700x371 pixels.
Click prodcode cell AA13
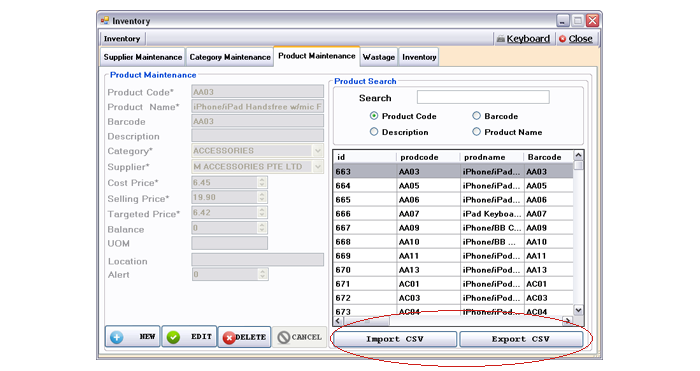tap(429, 270)
